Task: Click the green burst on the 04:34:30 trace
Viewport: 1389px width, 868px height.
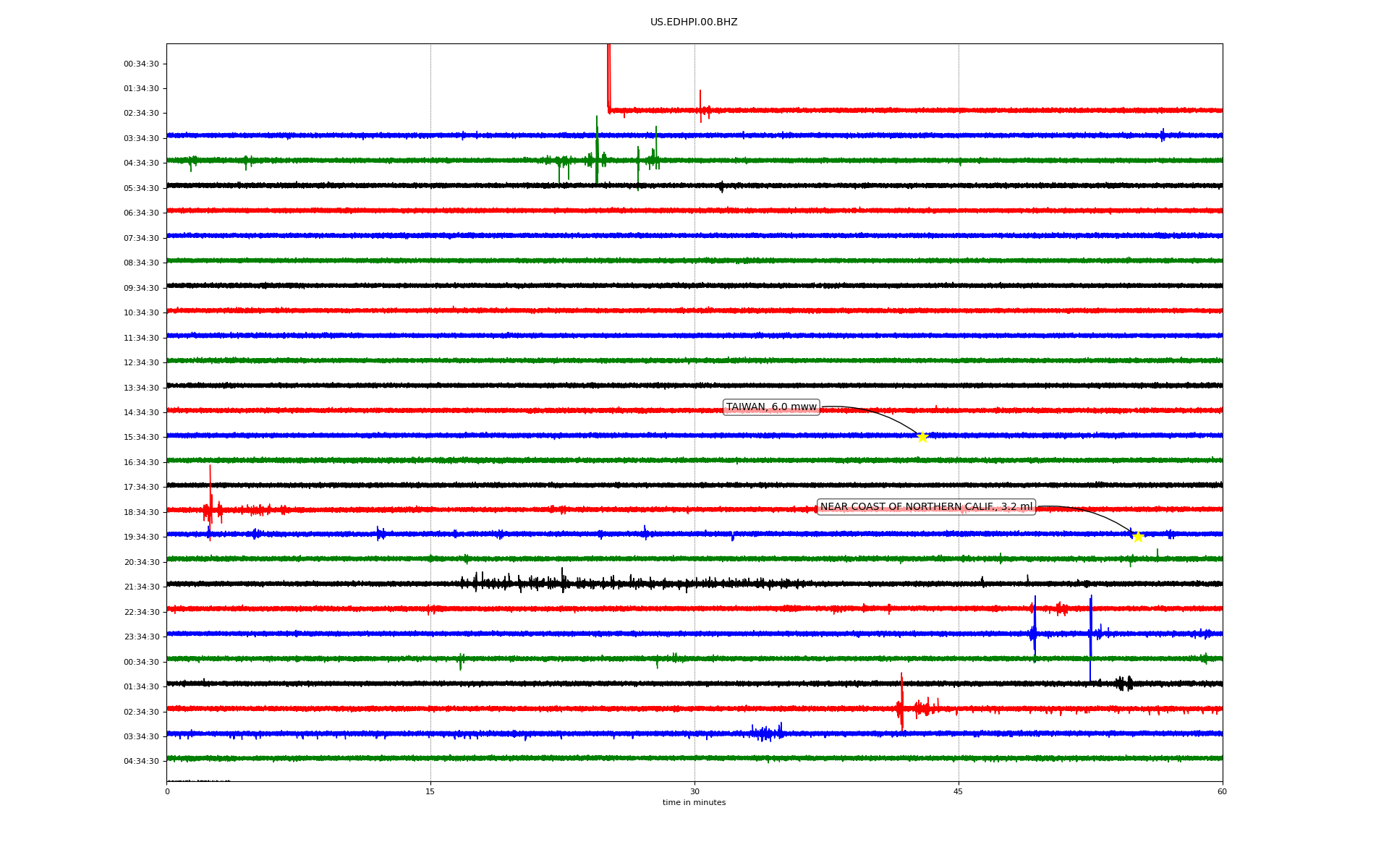Action: [597, 156]
